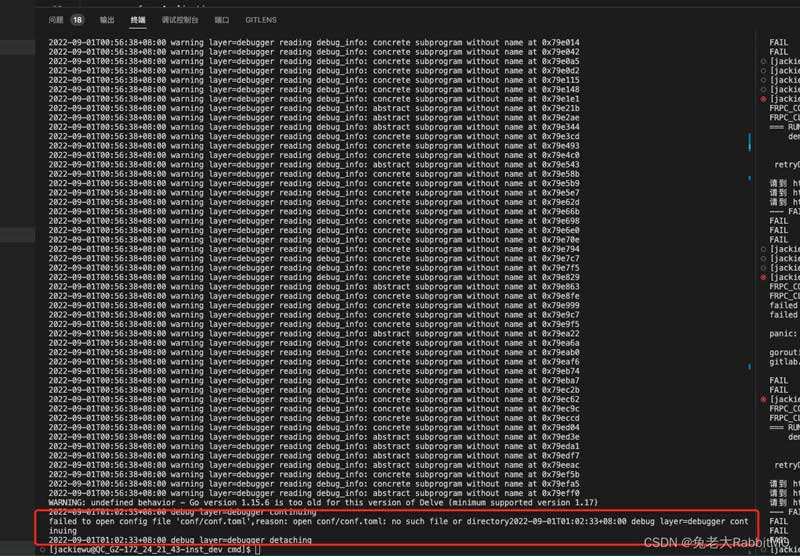Click the topmost red failed-command marker in right terminal

click(764, 99)
